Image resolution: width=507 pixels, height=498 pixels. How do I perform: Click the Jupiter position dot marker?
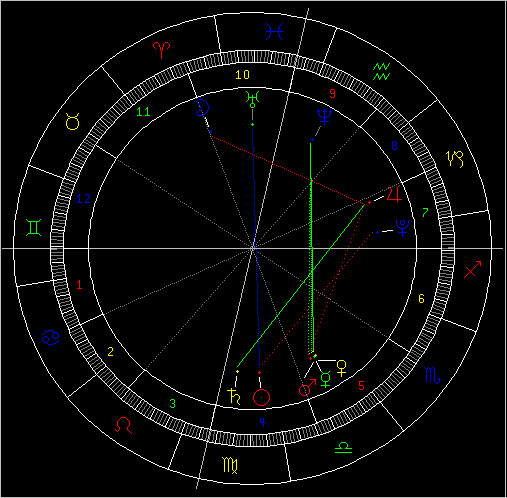point(369,202)
